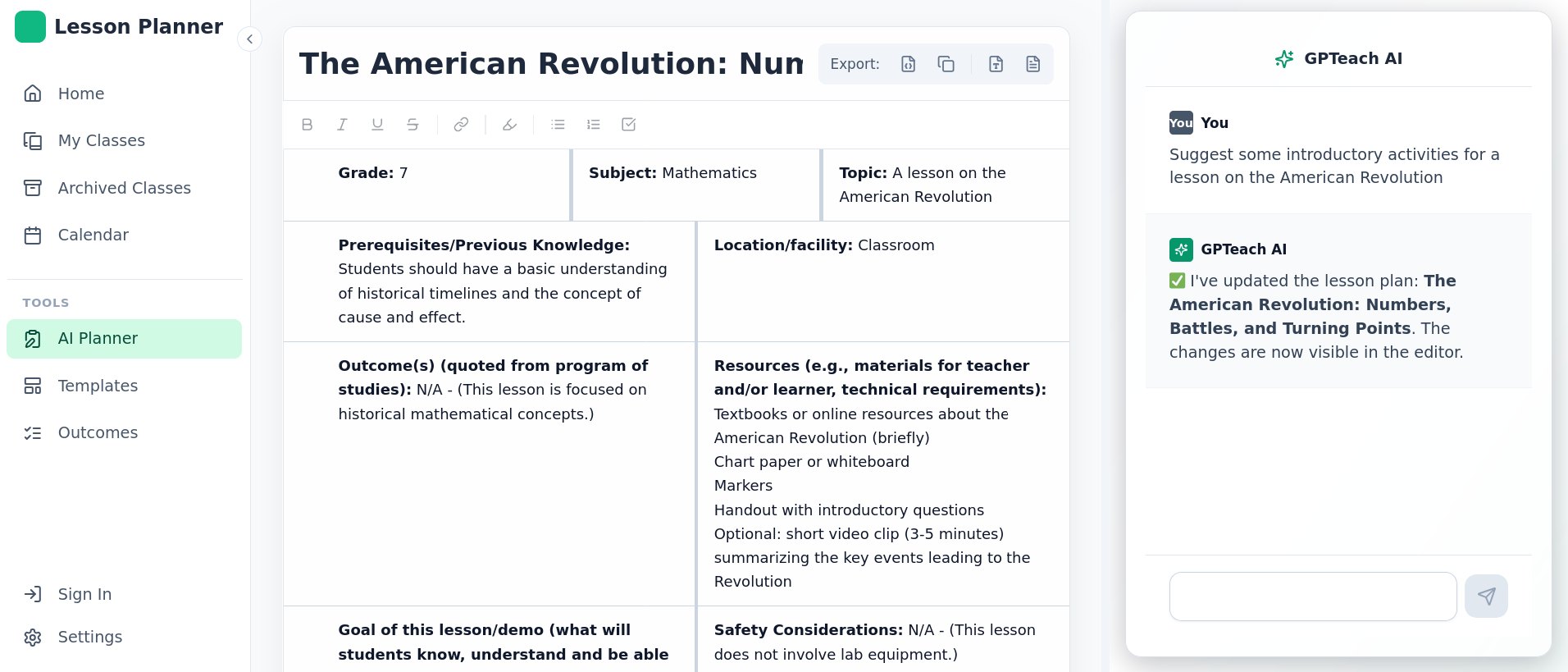This screenshot has width=1568, height=672.
Task: Insert a task checklist
Action: point(629,125)
